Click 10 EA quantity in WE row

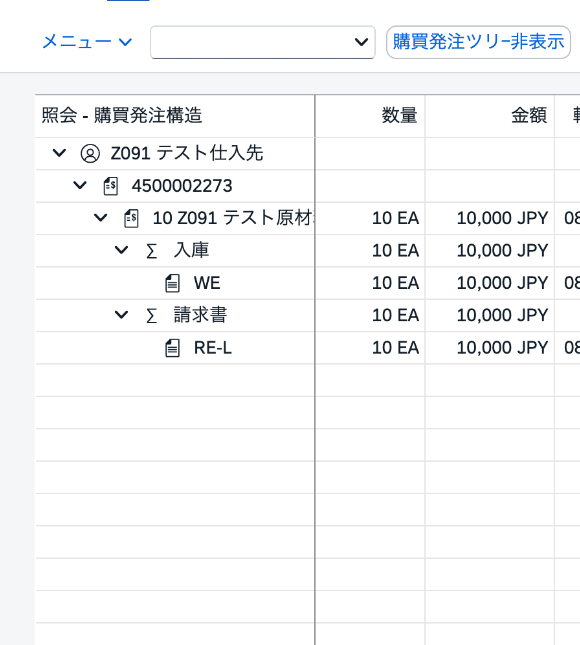pos(395,283)
